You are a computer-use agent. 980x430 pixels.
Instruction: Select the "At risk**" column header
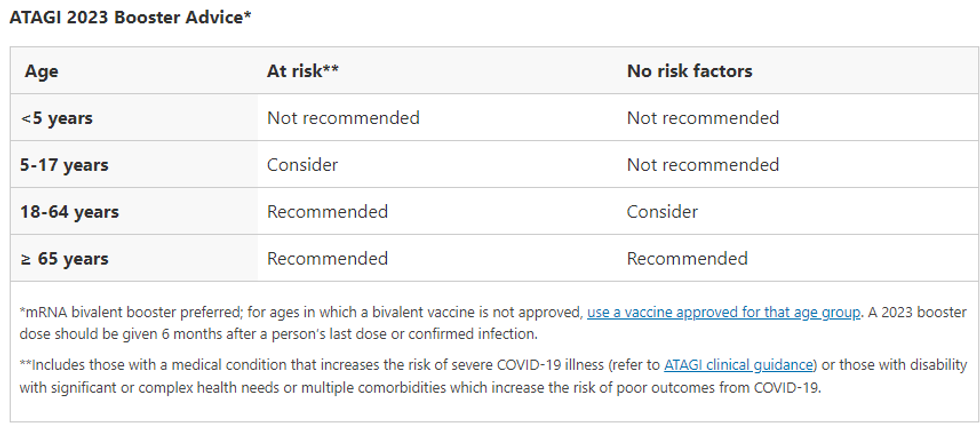click(x=303, y=71)
